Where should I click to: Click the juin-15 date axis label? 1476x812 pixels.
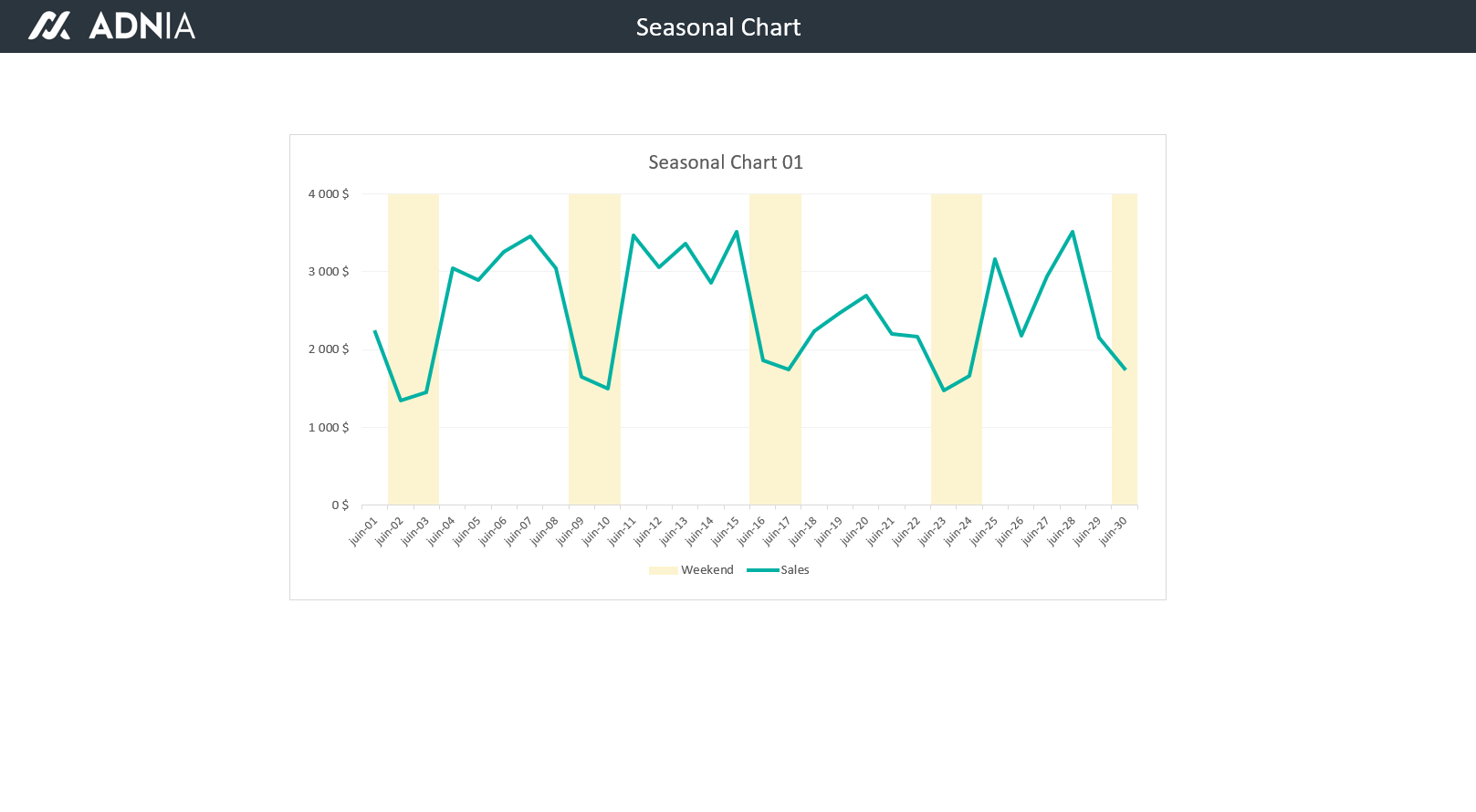click(x=726, y=531)
